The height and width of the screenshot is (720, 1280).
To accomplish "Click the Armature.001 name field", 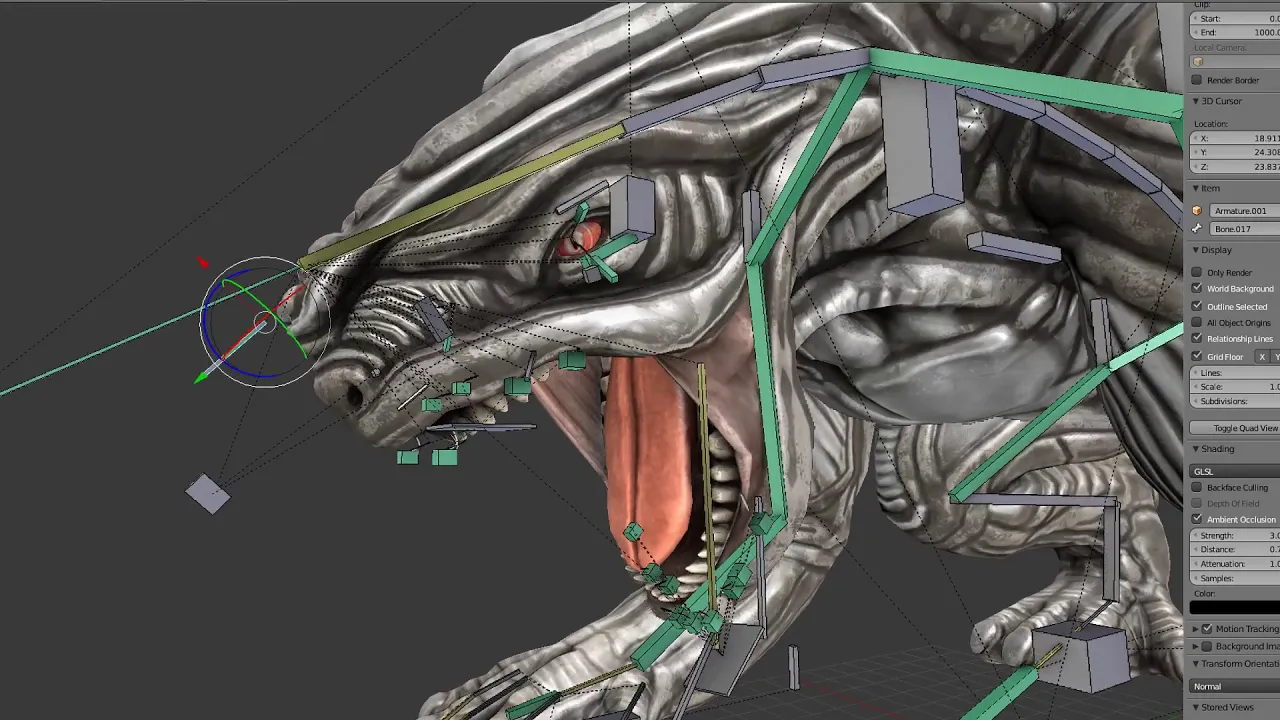I will (x=1244, y=211).
